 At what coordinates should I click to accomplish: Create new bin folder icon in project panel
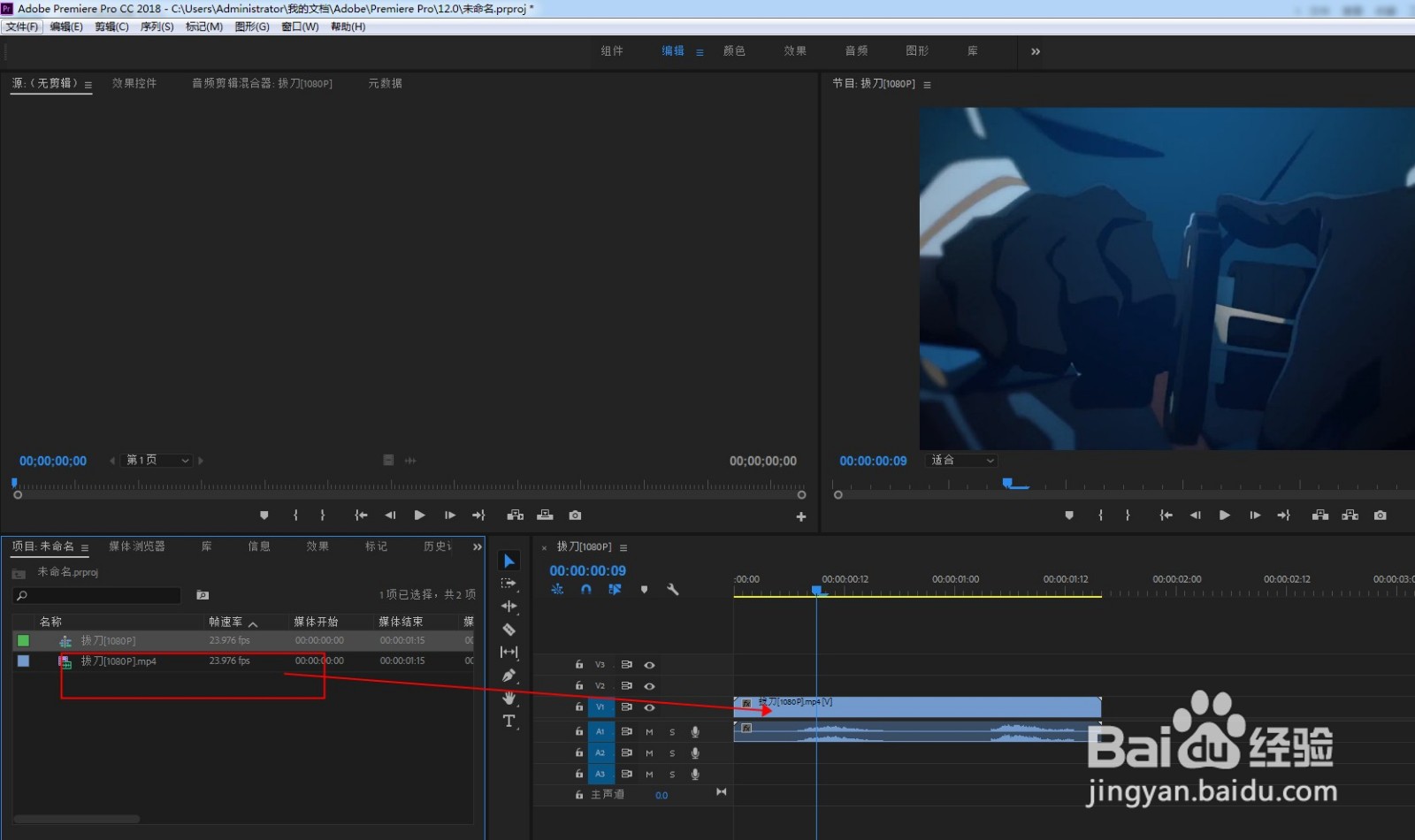pyautogui.click(x=203, y=595)
